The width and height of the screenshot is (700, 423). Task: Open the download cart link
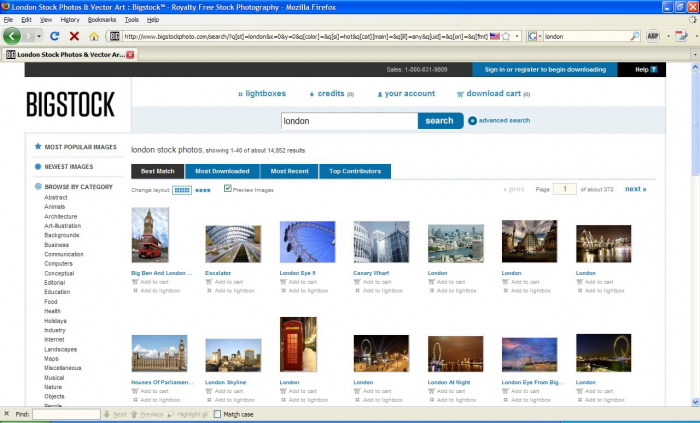click(x=493, y=94)
